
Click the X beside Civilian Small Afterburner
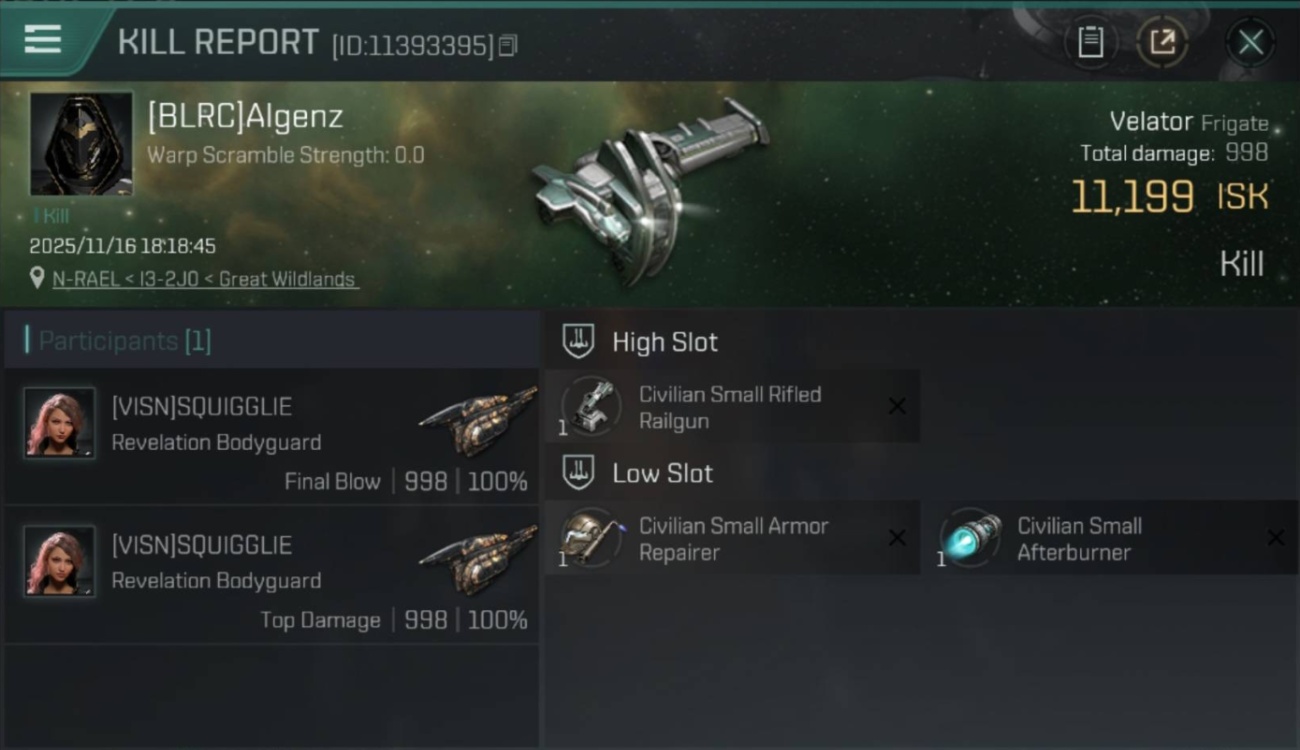(1276, 538)
